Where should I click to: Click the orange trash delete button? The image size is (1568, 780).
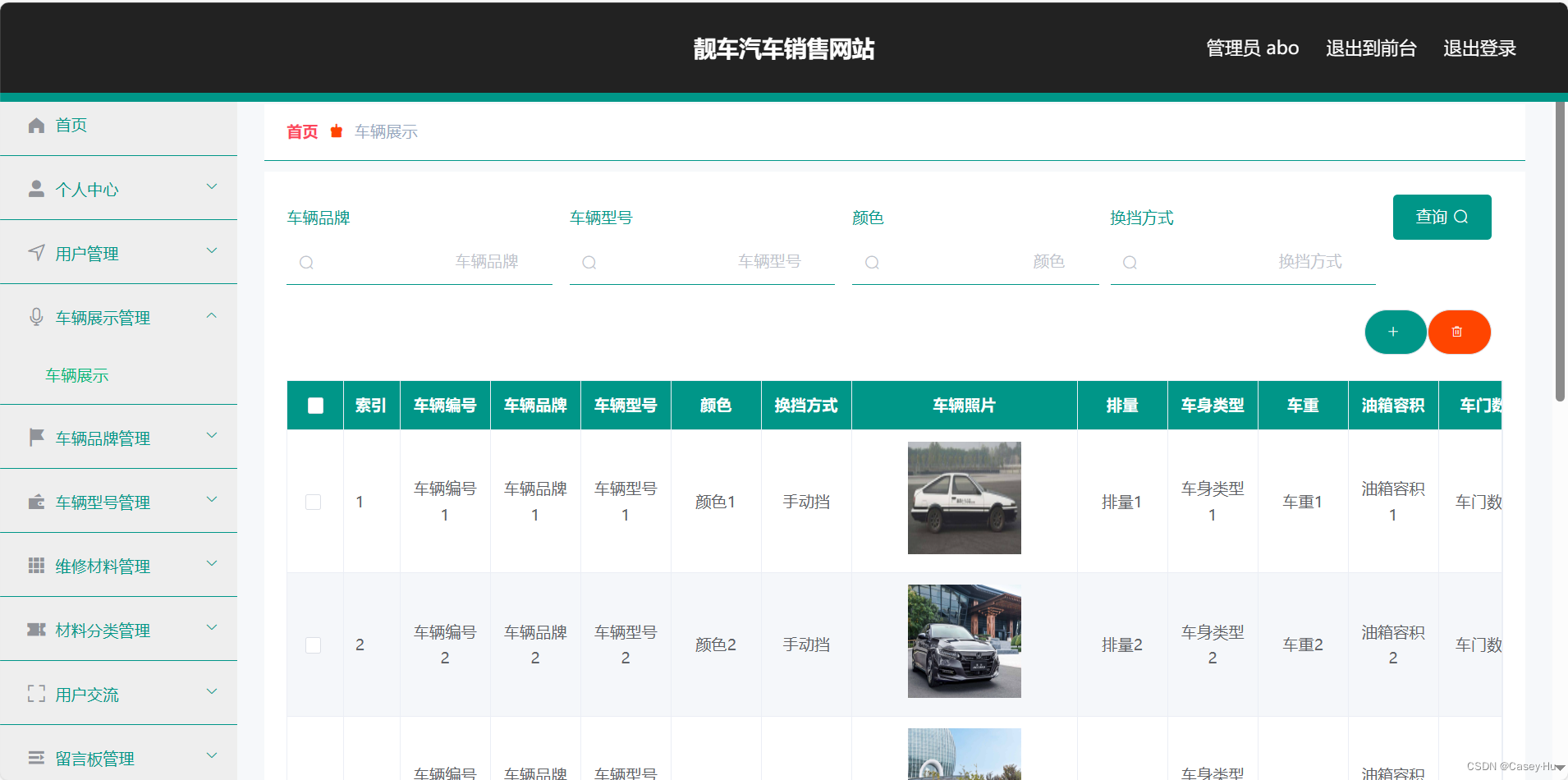pos(1460,332)
